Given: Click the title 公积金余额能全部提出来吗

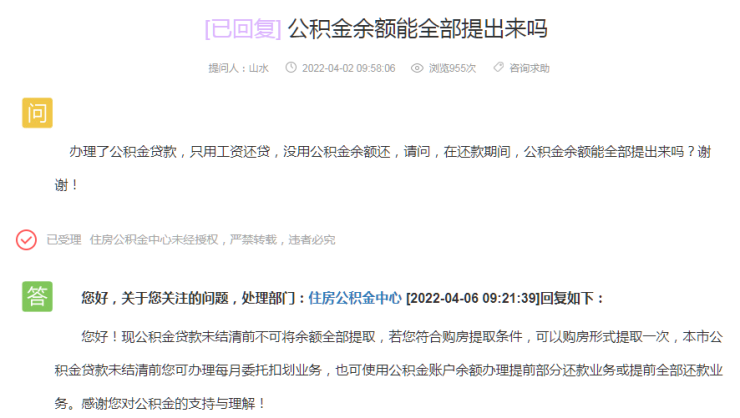Looking at the screenshot, I should (418, 29).
